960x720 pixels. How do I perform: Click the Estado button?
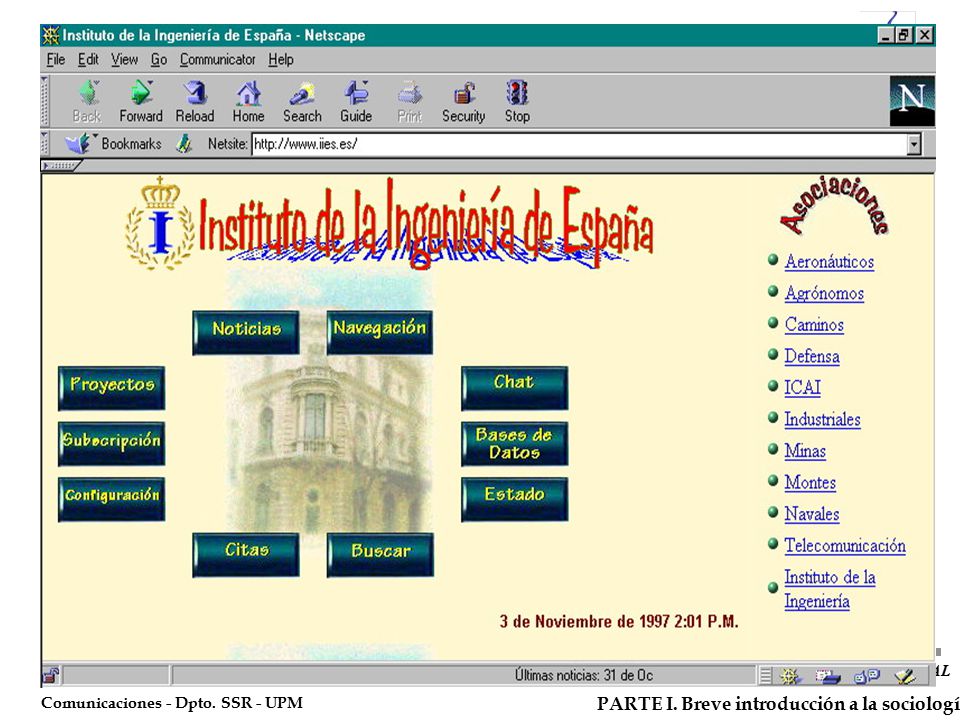click(x=514, y=499)
